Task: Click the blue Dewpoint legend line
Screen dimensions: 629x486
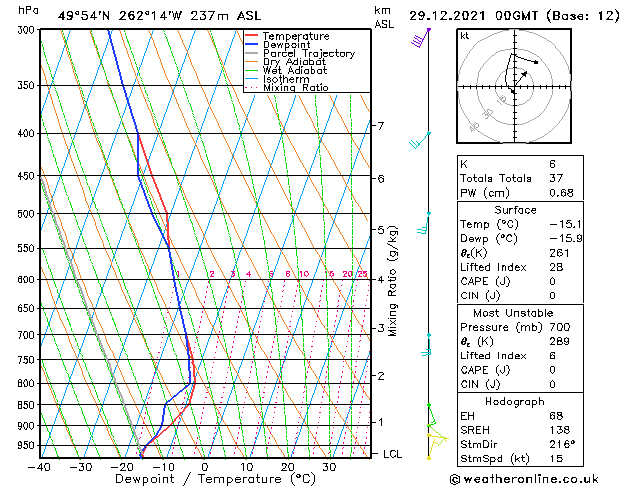Action: (x=251, y=45)
